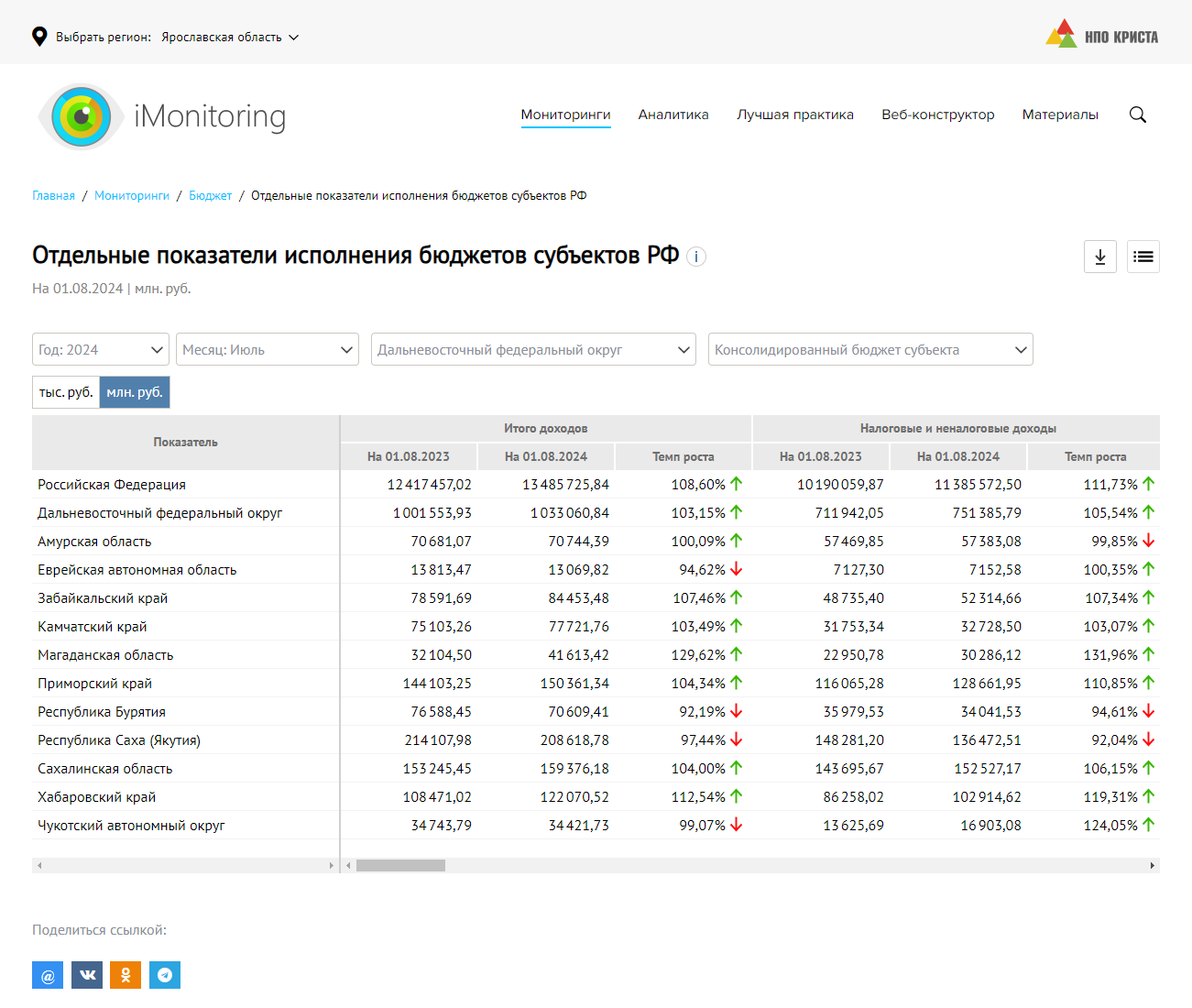Download the report using the download icon
Screen dimensions: 1192x1008
(1099, 257)
